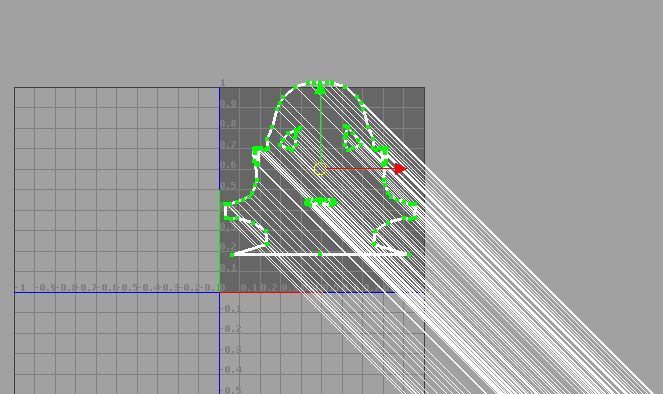Click the far-right upper UV vertex of outline
The width and height of the screenshot is (663, 394).
(415, 204)
